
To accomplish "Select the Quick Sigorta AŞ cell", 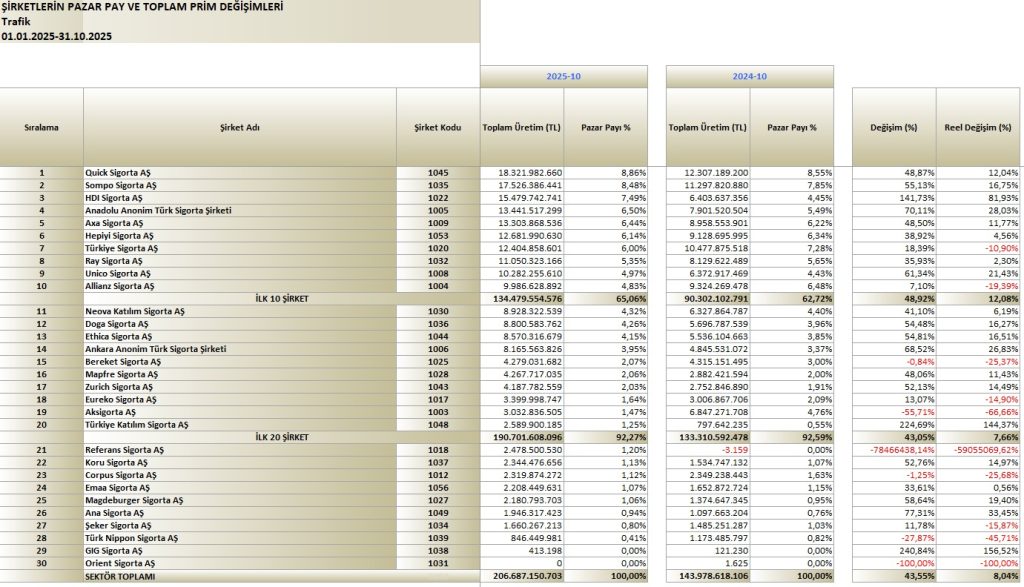I will (x=120, y=173).
